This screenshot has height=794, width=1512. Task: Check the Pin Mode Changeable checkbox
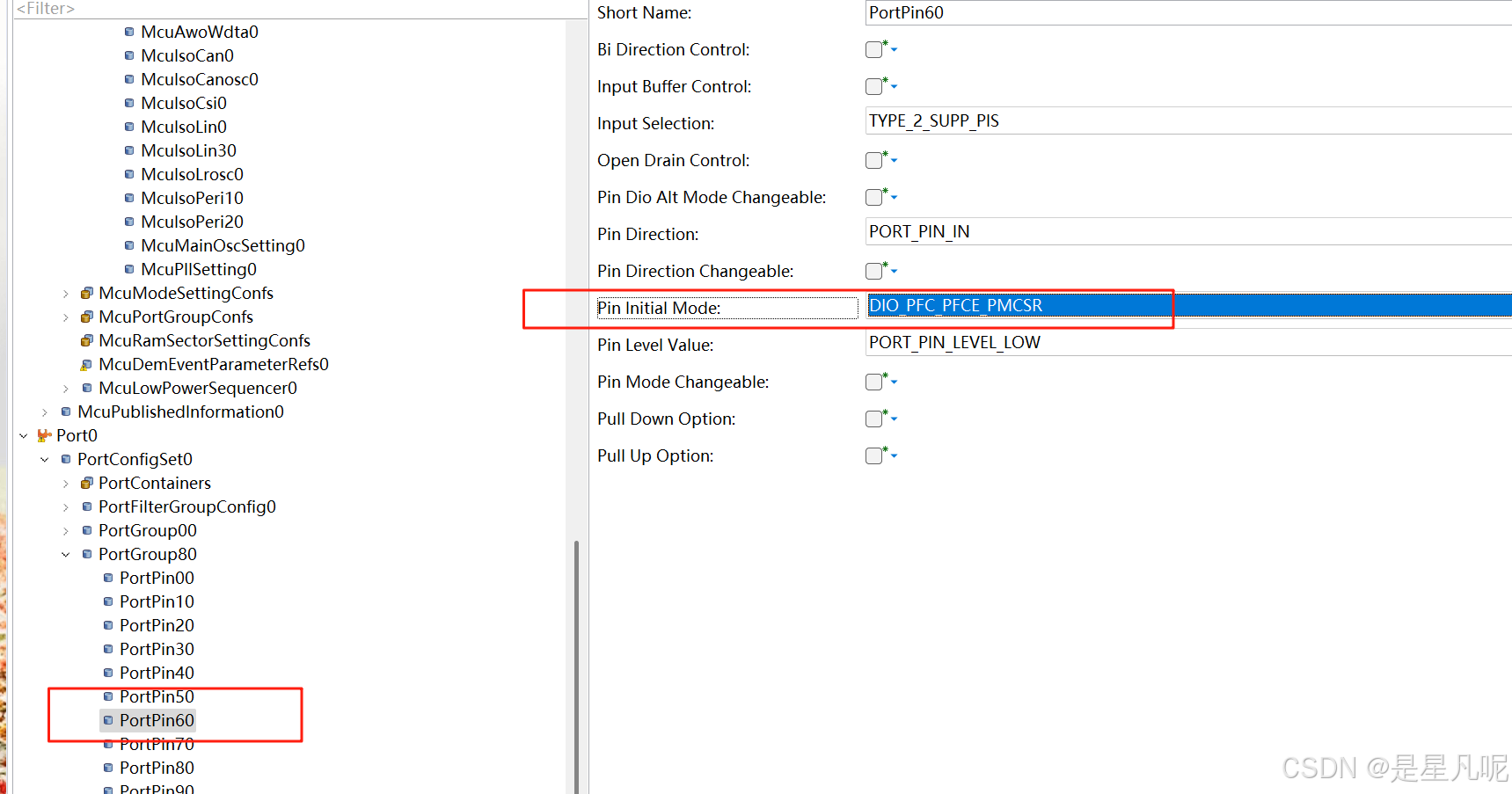point(873,382)
